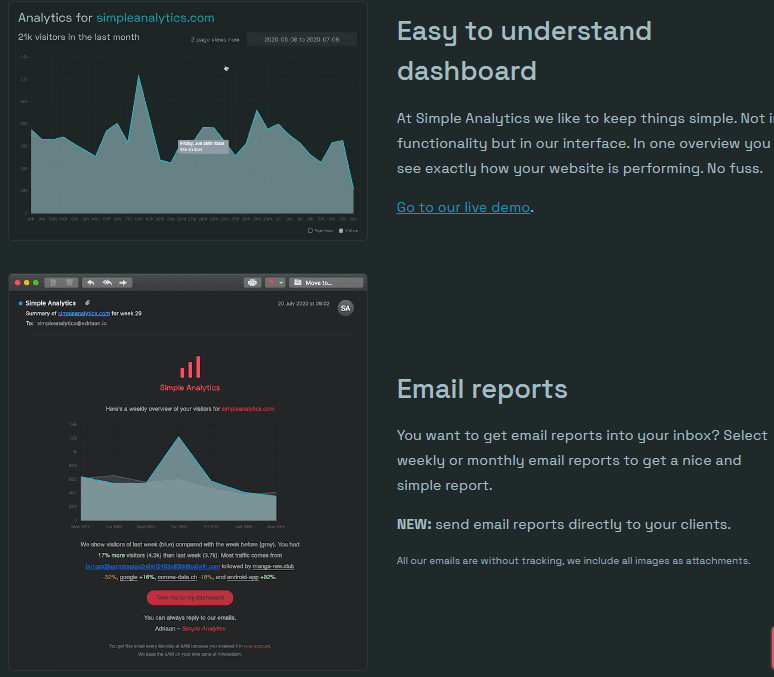Click the reply-all double arrow icon
The width and height of the screenshot is (774, 677).
tap(107, 282)
